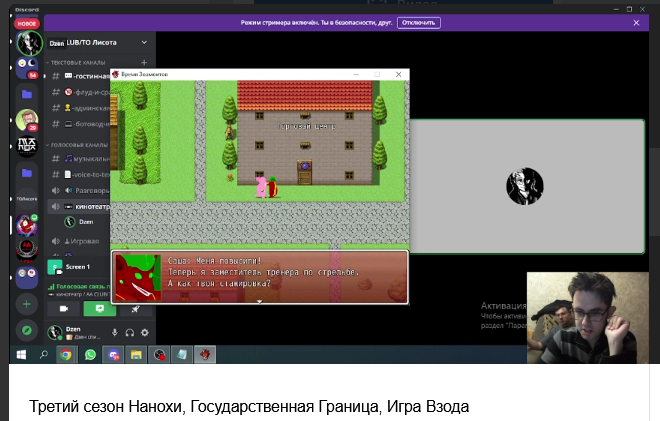Screen dimensions: 660x421
Task: Minimize the game window
Action: pyautogui.click(x=356, y=75)
